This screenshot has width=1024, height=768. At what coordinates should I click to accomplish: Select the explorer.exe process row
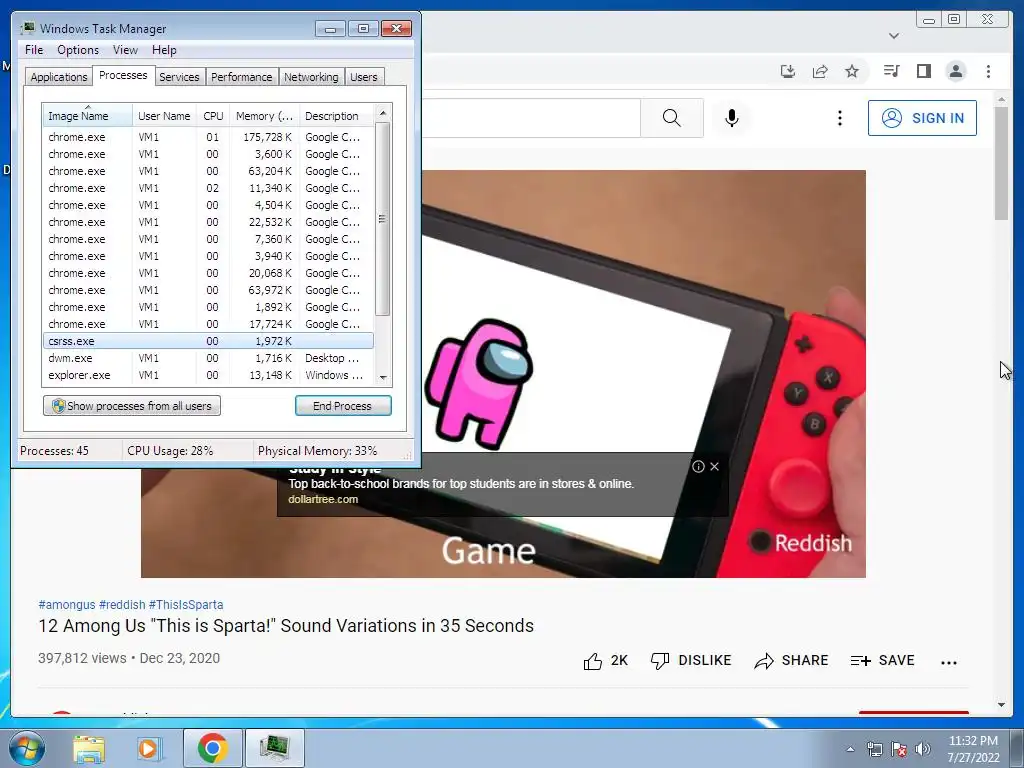tap(208, 375)
